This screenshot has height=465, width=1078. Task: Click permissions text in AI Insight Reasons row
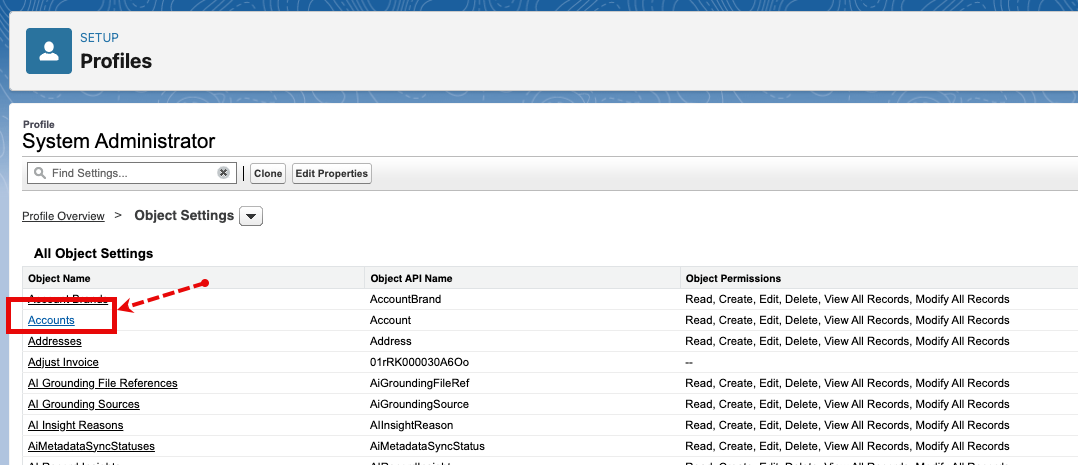pos(847,425)
